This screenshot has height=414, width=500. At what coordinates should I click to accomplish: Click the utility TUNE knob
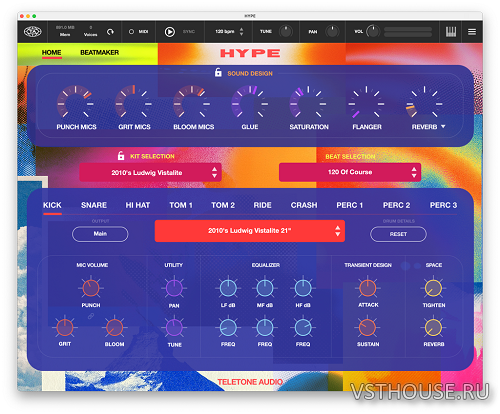tap(174, 327)
